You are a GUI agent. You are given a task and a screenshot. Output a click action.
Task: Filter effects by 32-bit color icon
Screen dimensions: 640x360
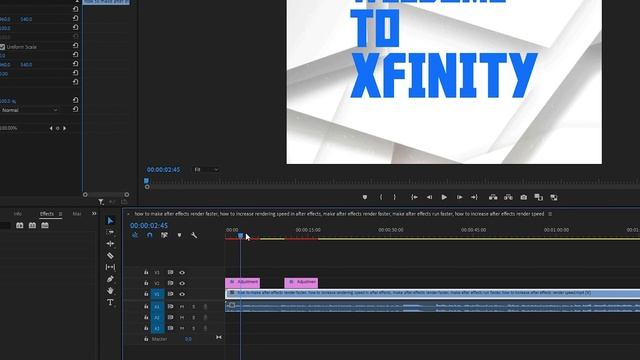coord(32,225)
